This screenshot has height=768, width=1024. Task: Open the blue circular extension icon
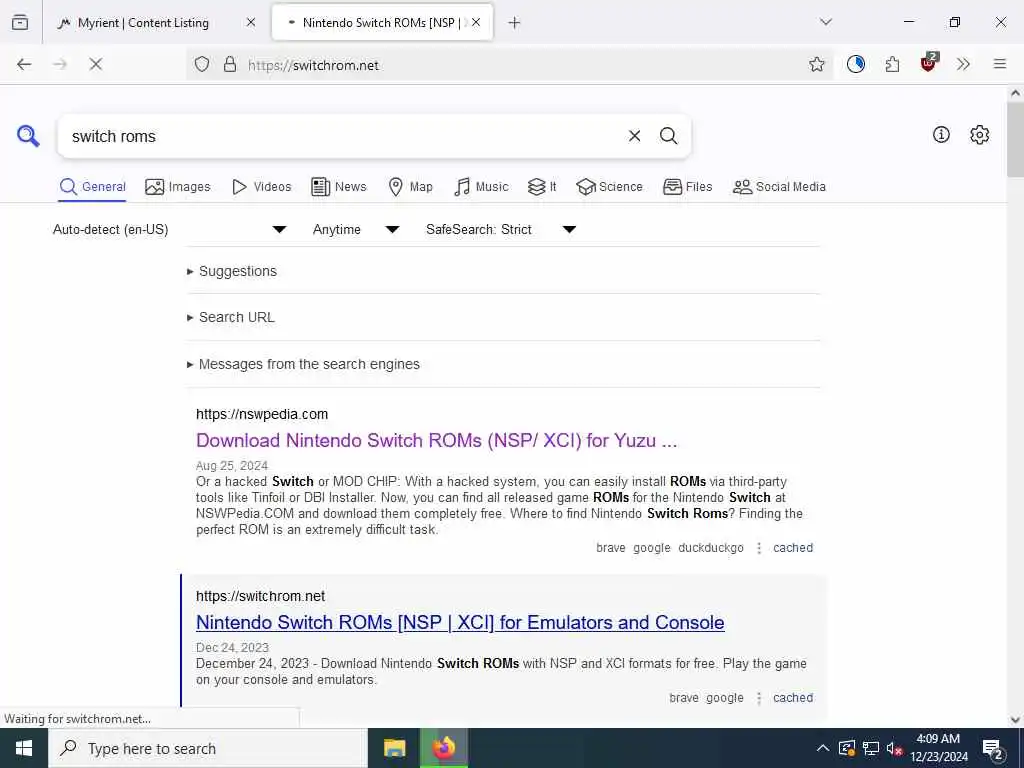[x=856, y=64]
